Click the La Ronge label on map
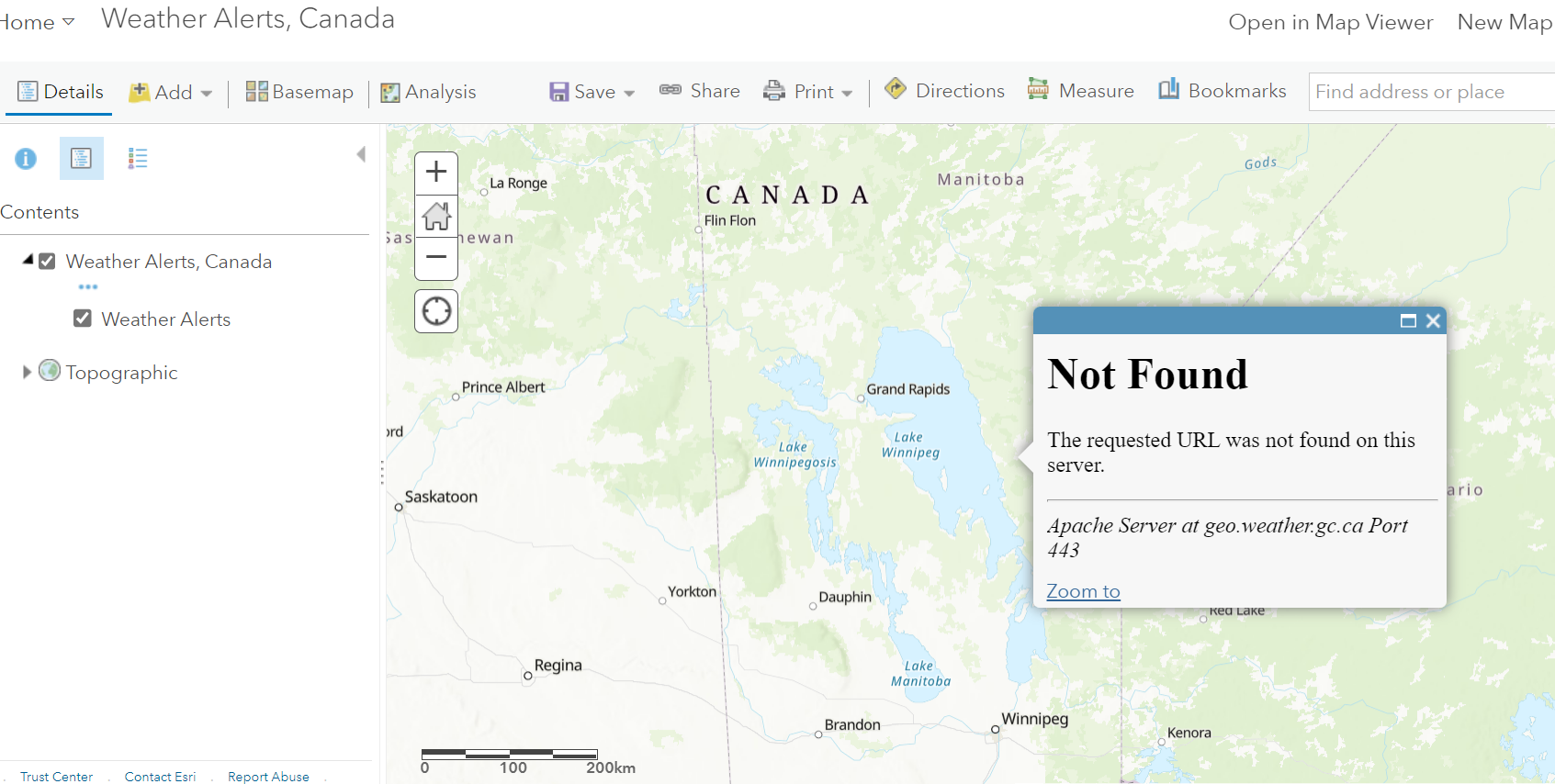 (x=518, y=183)
